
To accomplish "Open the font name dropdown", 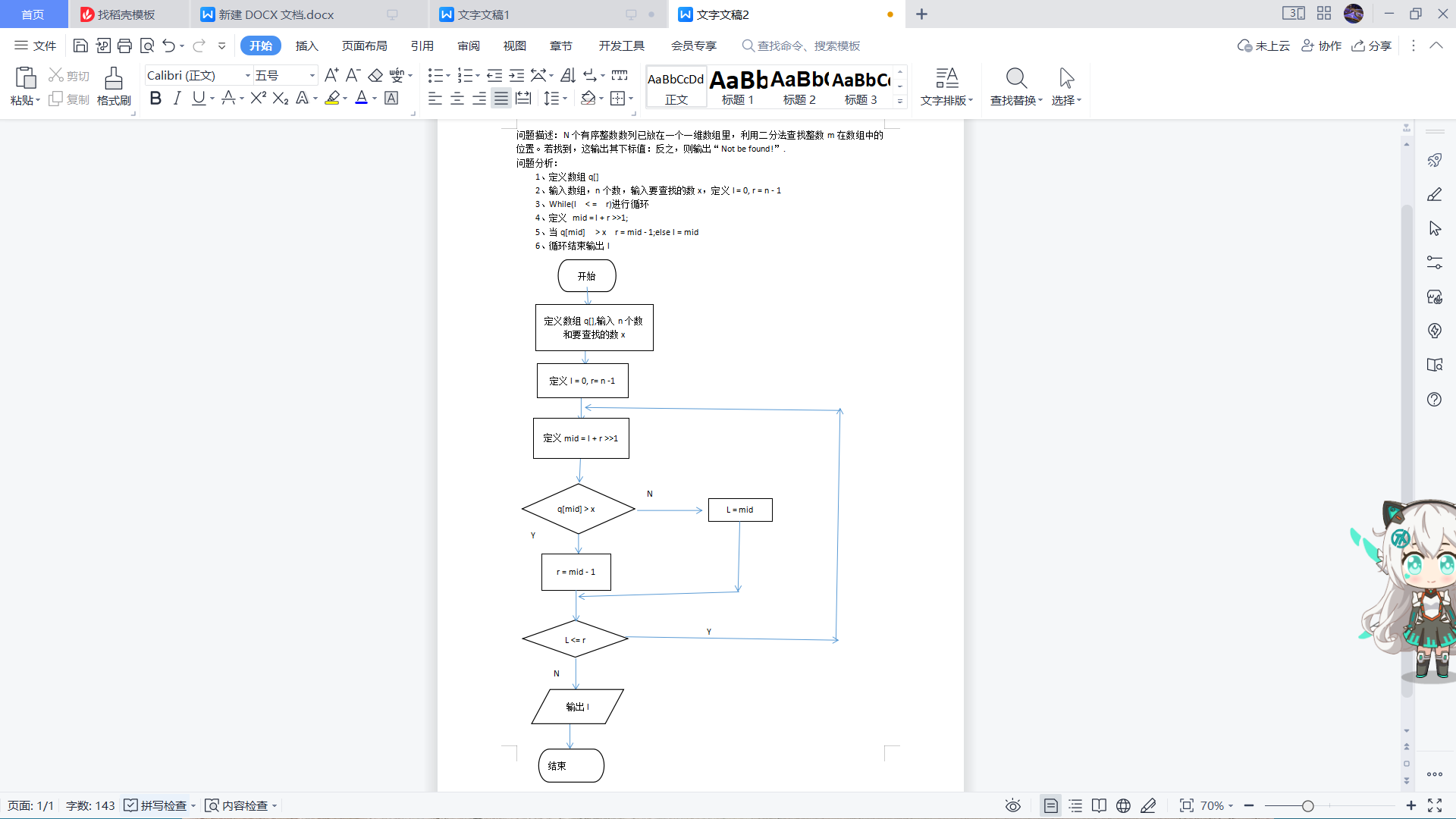I will (x=248, y=75).
